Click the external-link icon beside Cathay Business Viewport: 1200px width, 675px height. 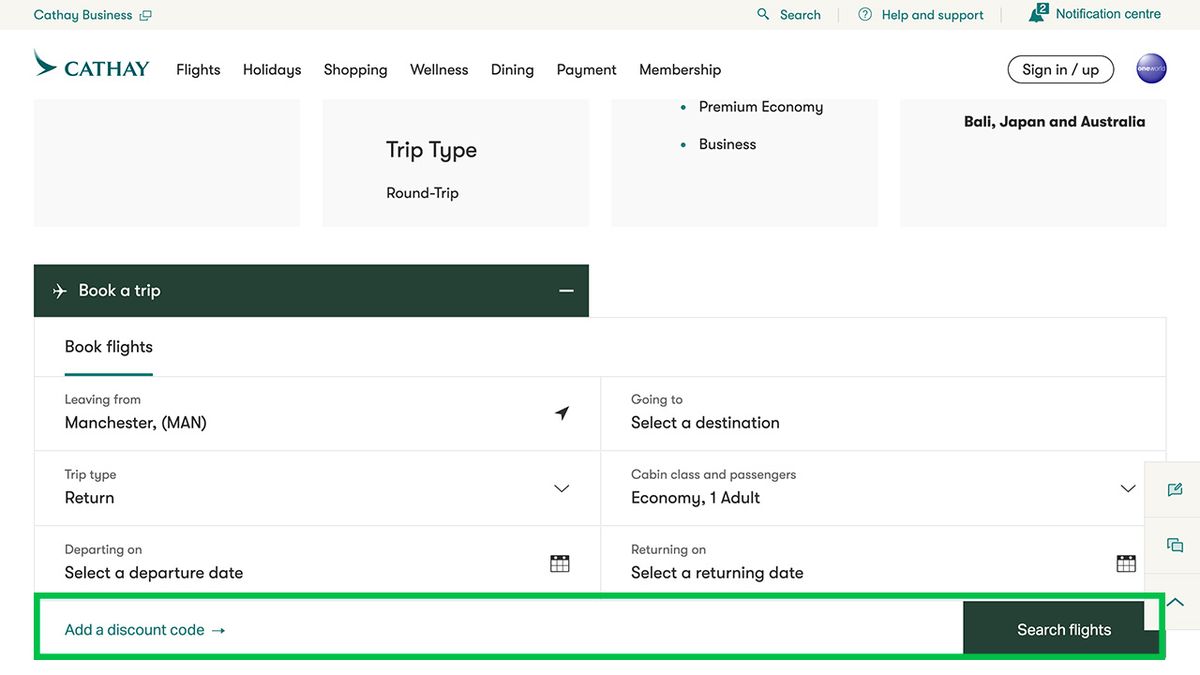pyautogui.click(x=146, y=14)
